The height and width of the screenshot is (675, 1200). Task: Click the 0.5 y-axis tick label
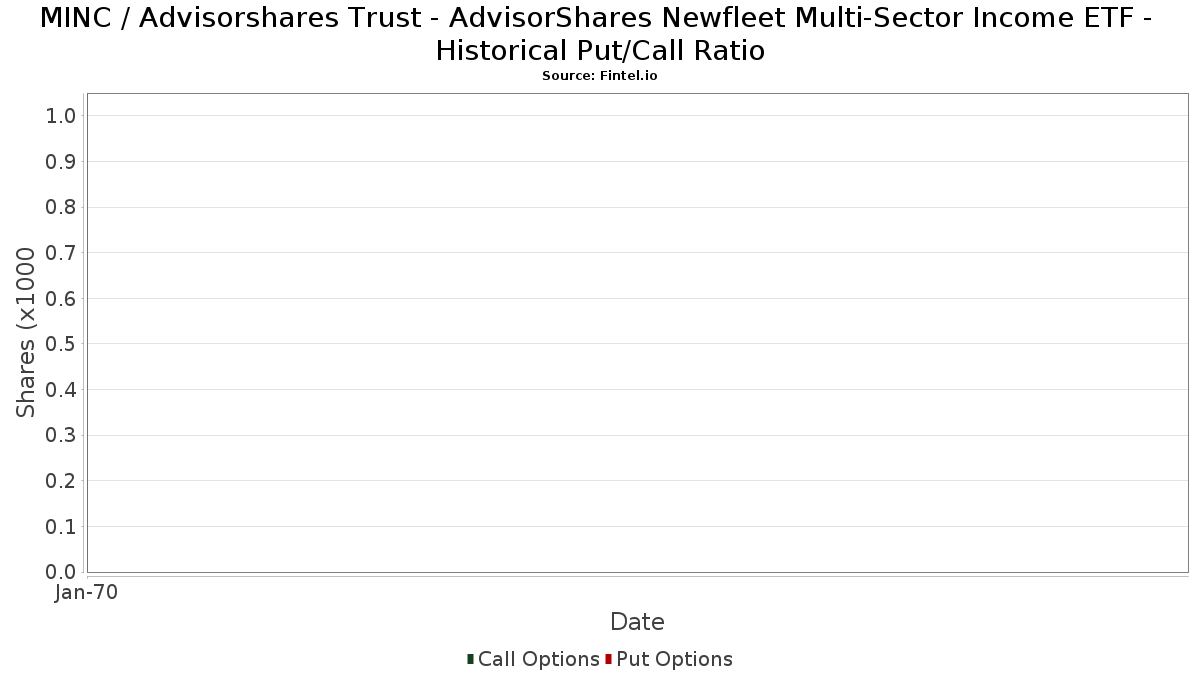pyautogui.click(x=61, y=344)
